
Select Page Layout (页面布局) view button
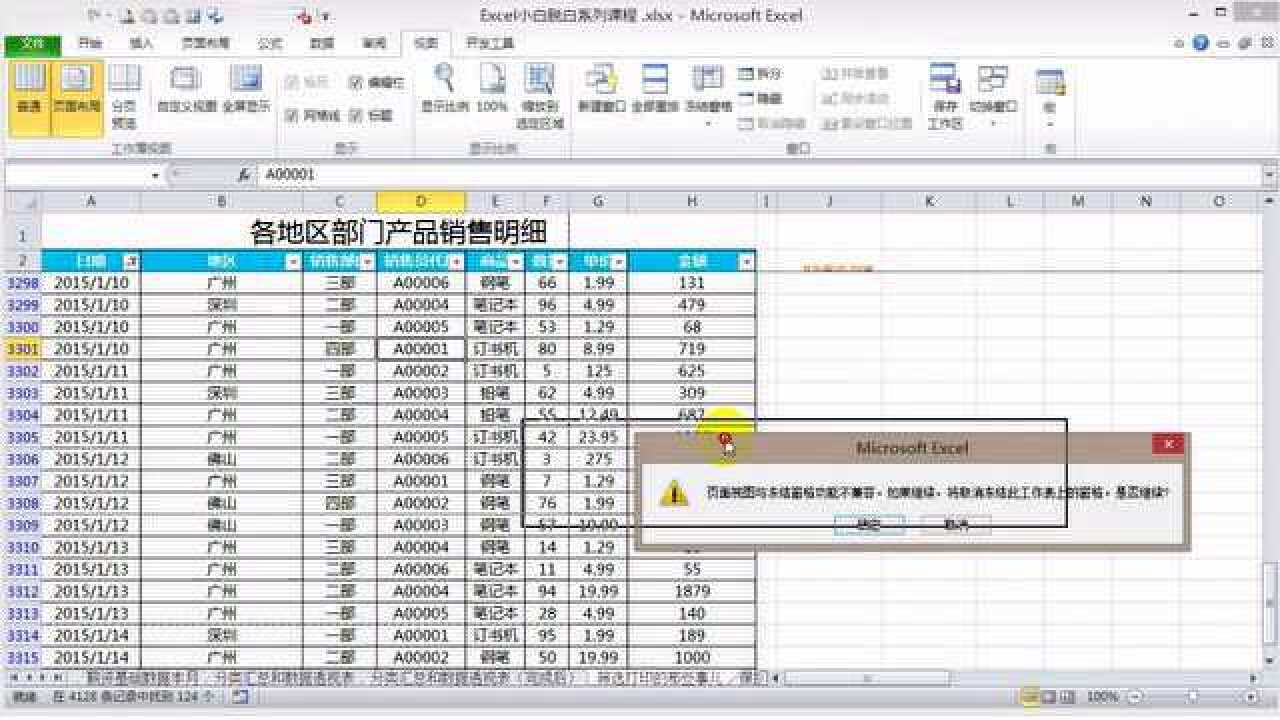point(77,98)
